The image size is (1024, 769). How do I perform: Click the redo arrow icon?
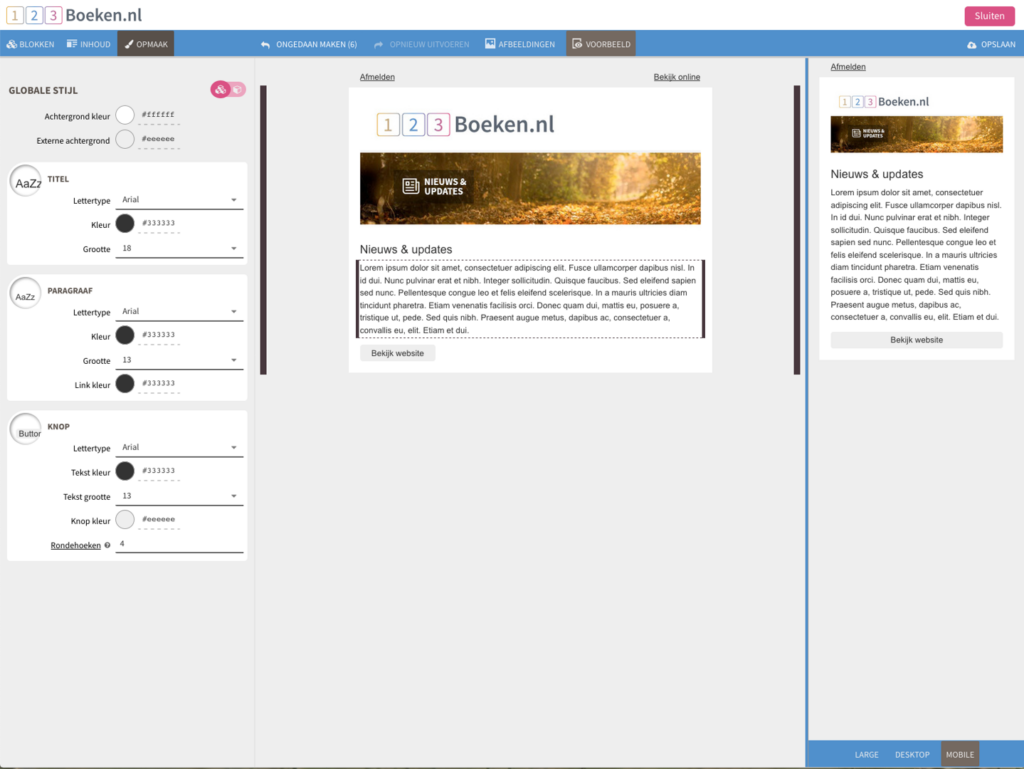(378, 44)
